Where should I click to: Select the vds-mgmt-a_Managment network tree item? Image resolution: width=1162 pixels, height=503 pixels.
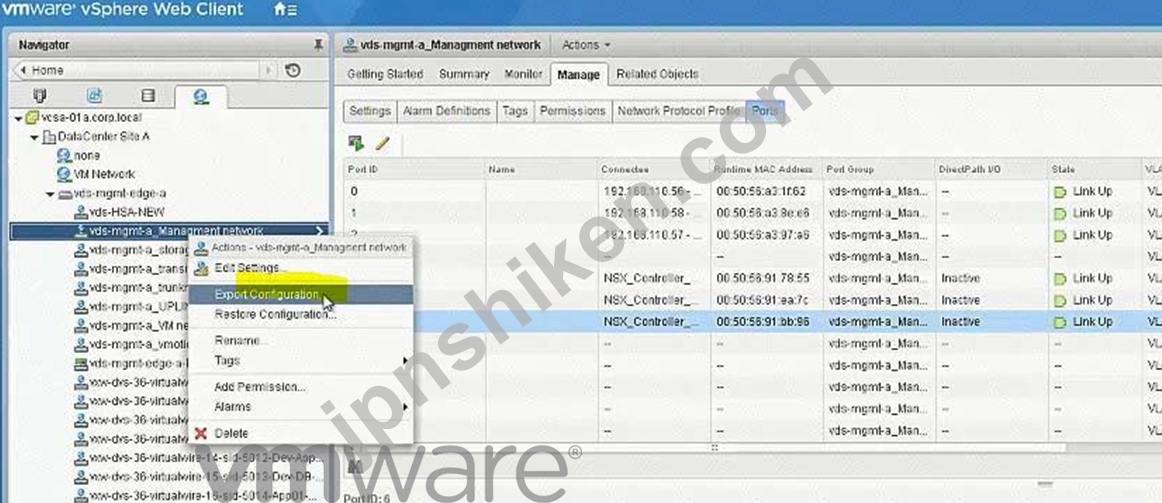(168, 231)
